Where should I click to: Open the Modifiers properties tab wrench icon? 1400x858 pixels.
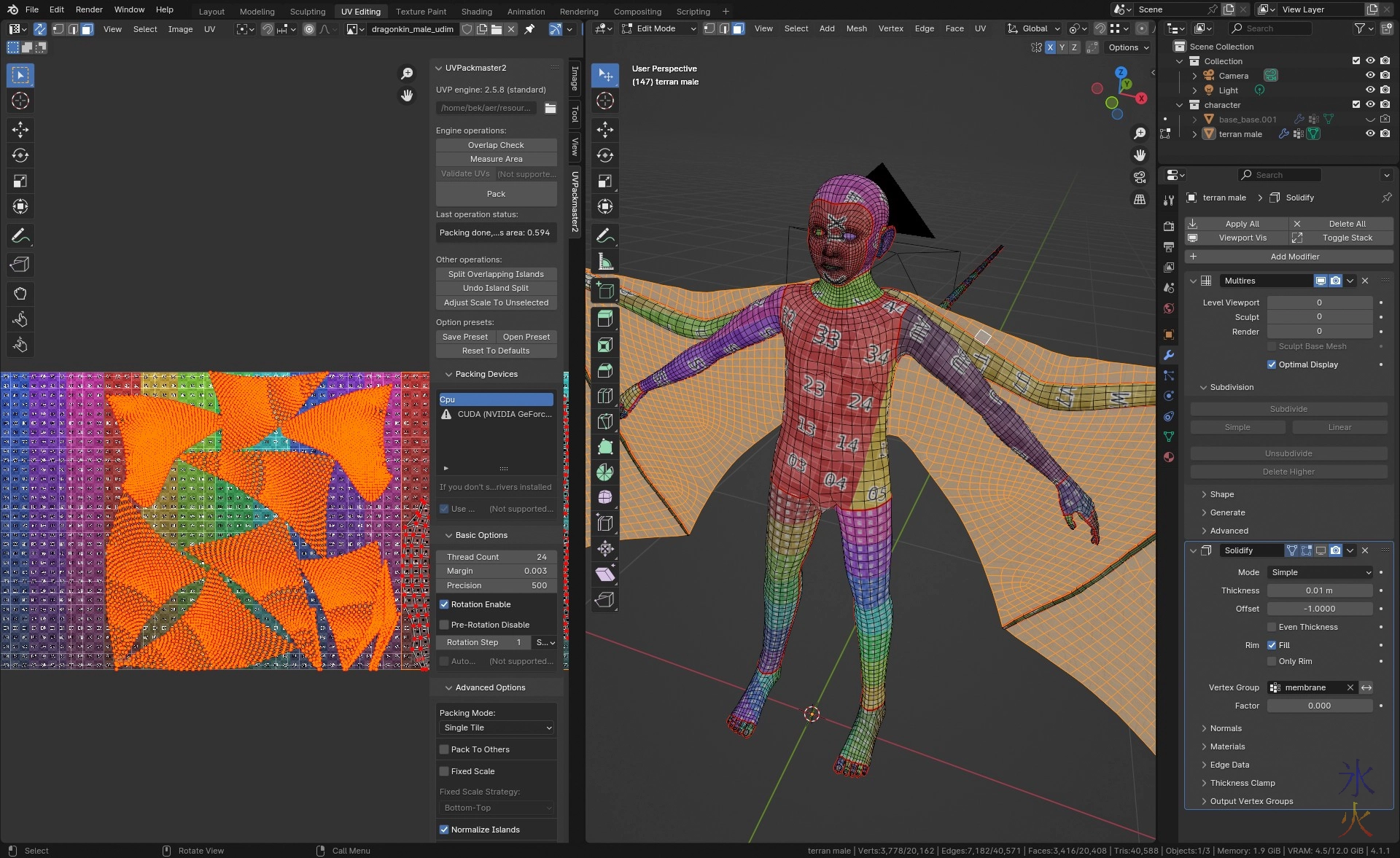[1169, 355]
